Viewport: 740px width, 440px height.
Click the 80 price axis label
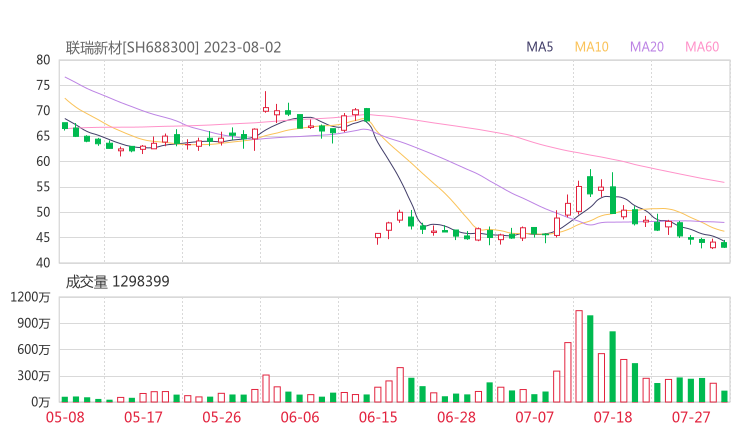tap(43, 60)
